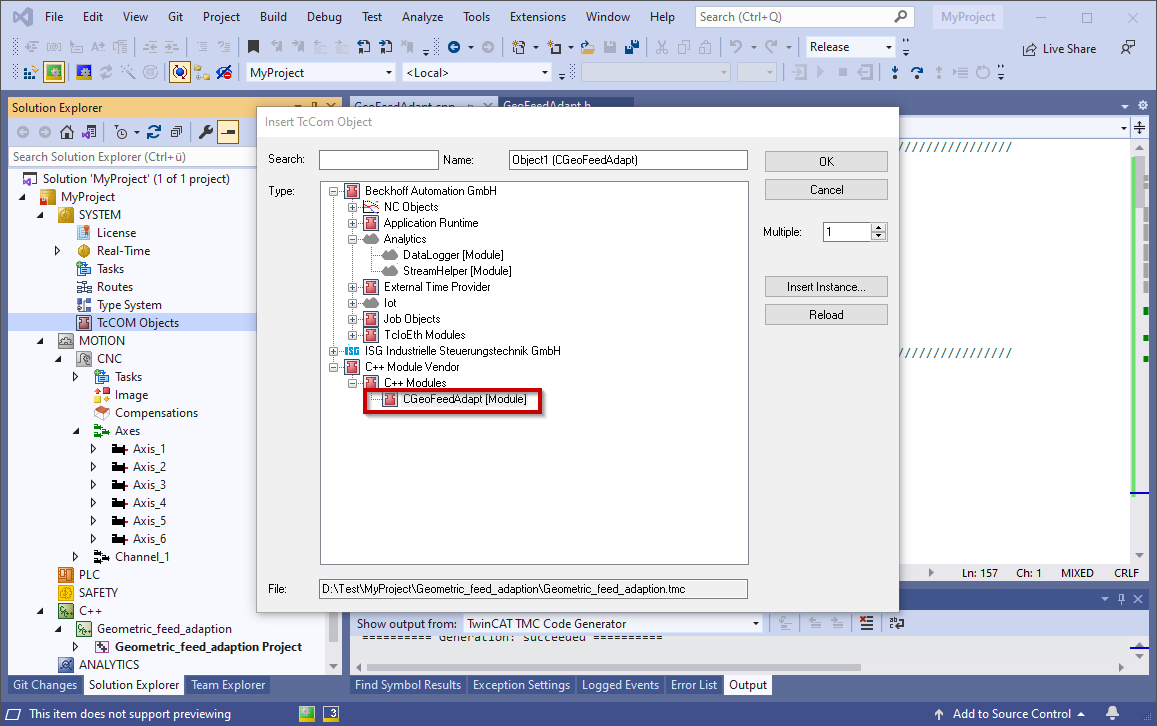Refresh the Solution Explorer tree

click(x=154, y=131)
